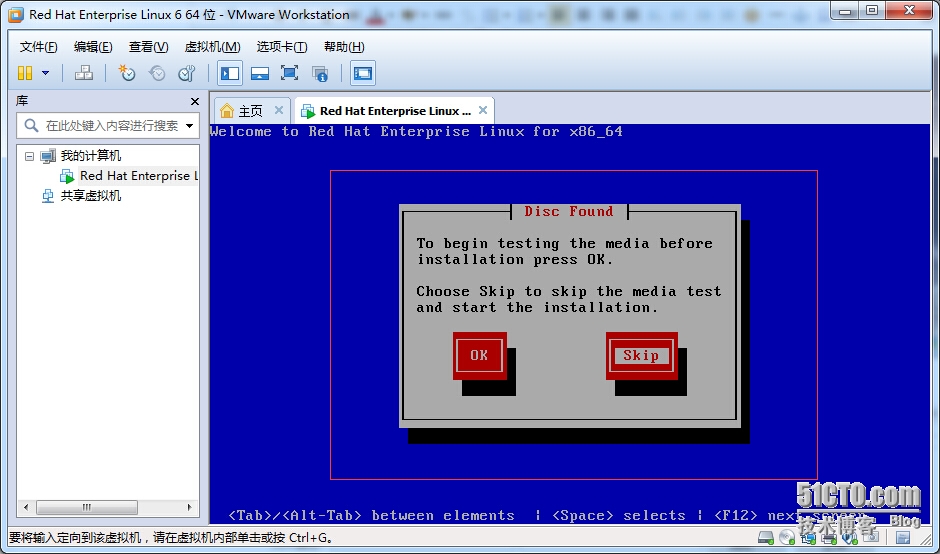Close the 库 library panel
This screenshot has width=940, height=554.
tap(194, 101)
